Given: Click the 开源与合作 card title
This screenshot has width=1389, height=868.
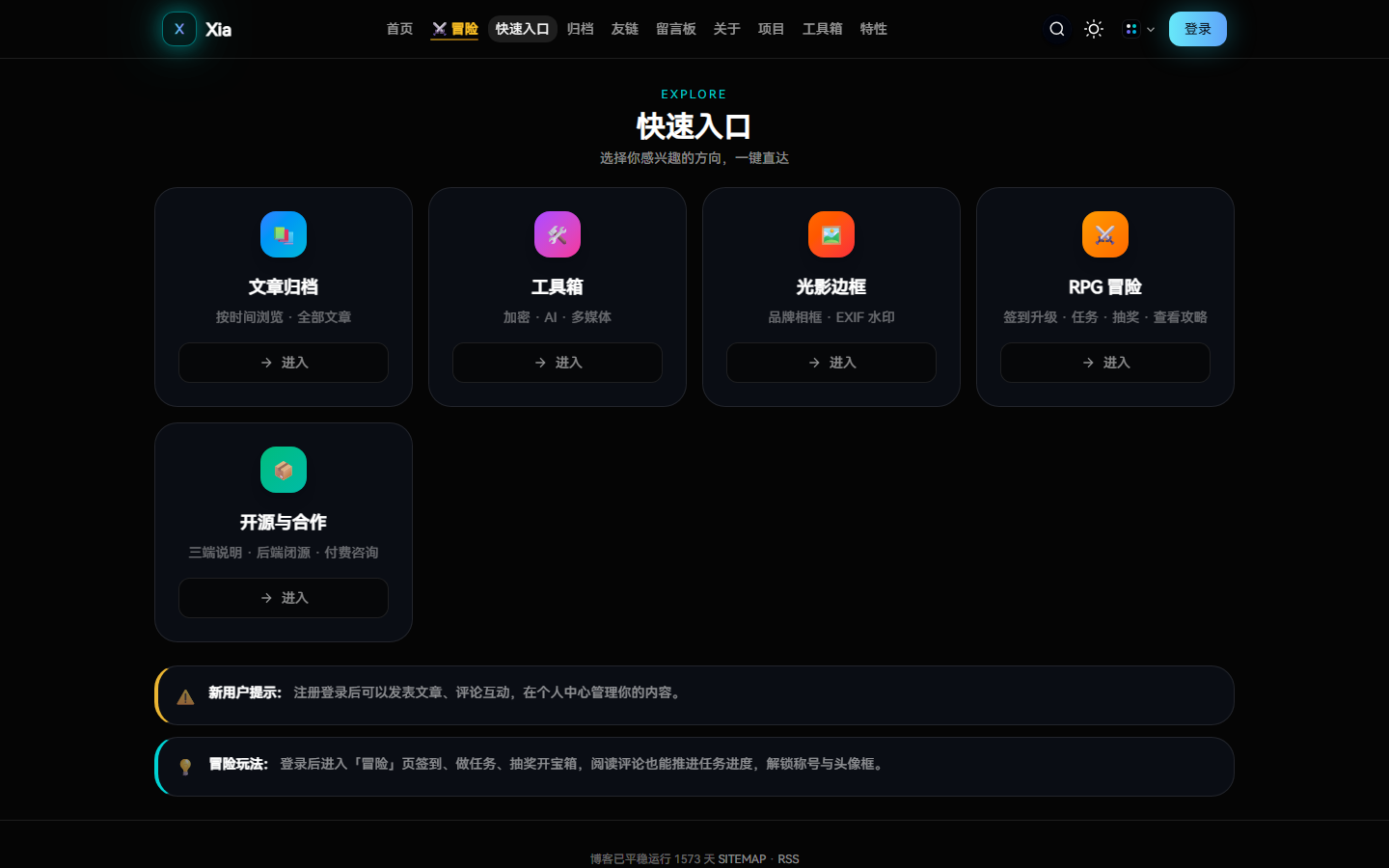Looking at the screenshot, I should pos(284,522).
